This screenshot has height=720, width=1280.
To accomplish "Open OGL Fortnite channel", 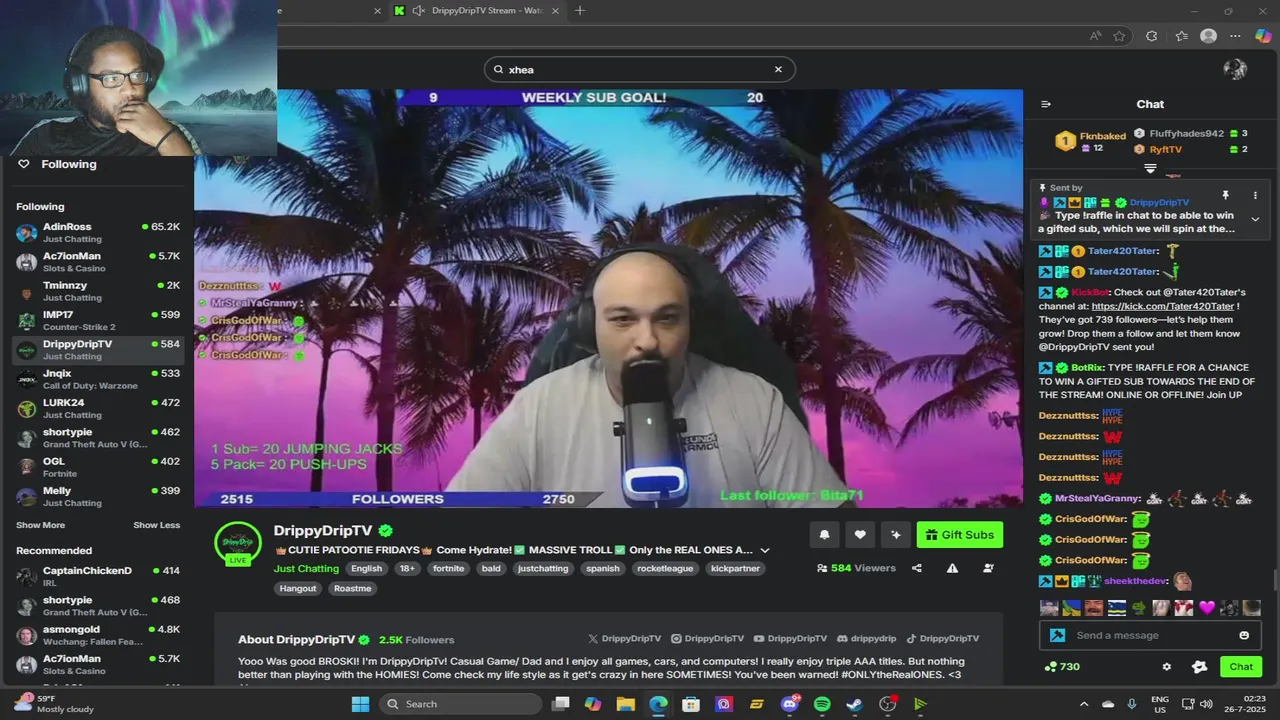I will tap(98, 467).
